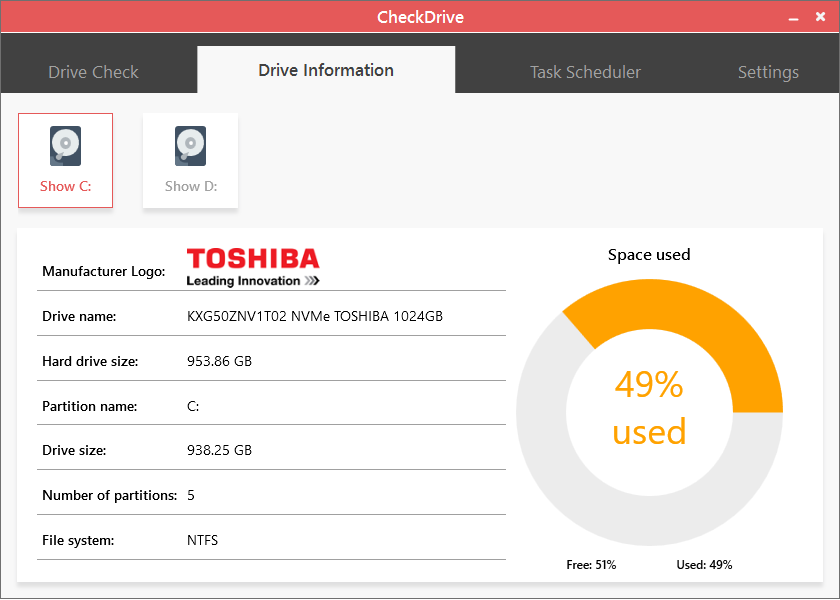The width and height of the screenshot is (840, 600).
Task: Click the 'Show D:' text label
Action: [x=190, y=186]
